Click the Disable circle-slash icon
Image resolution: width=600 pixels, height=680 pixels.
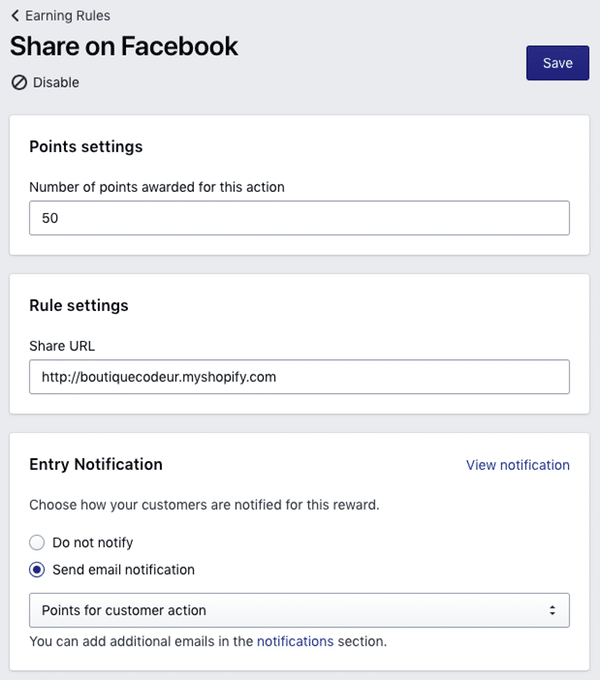[x=19, y=83]
